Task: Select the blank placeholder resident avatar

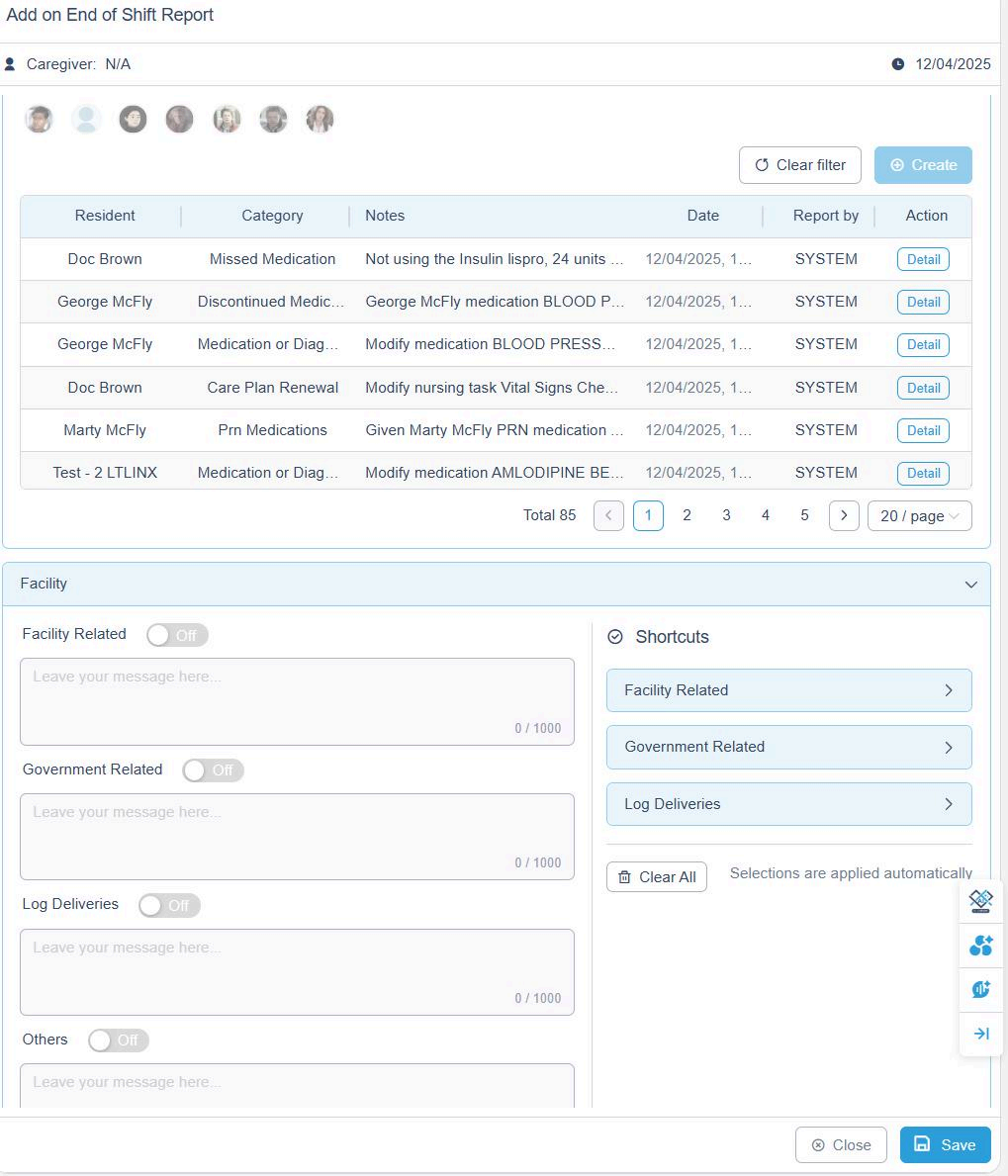Action: point(86,120)
